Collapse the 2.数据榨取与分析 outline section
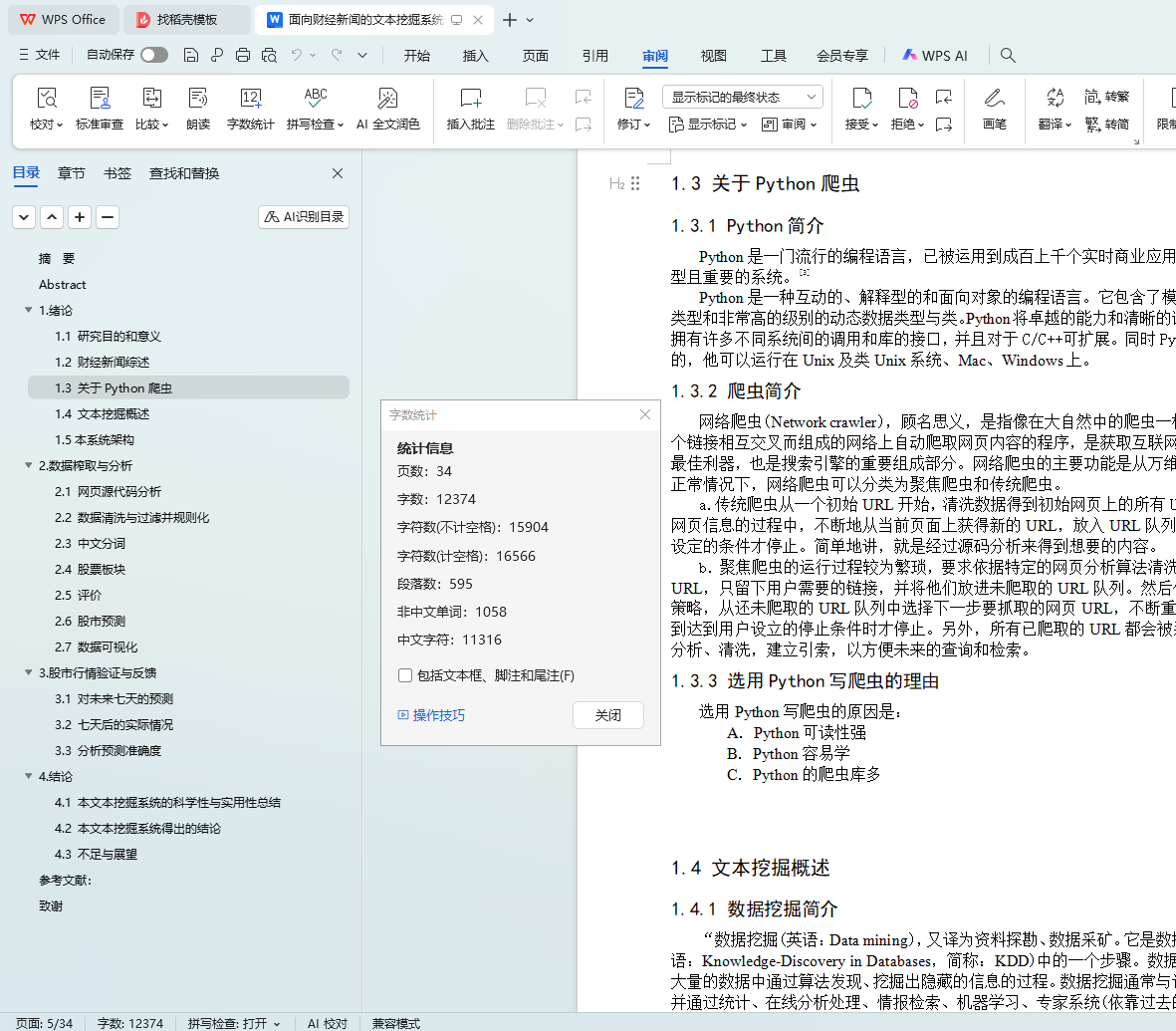Viewport: 1176px width, 1031px height. click(28, 466)
